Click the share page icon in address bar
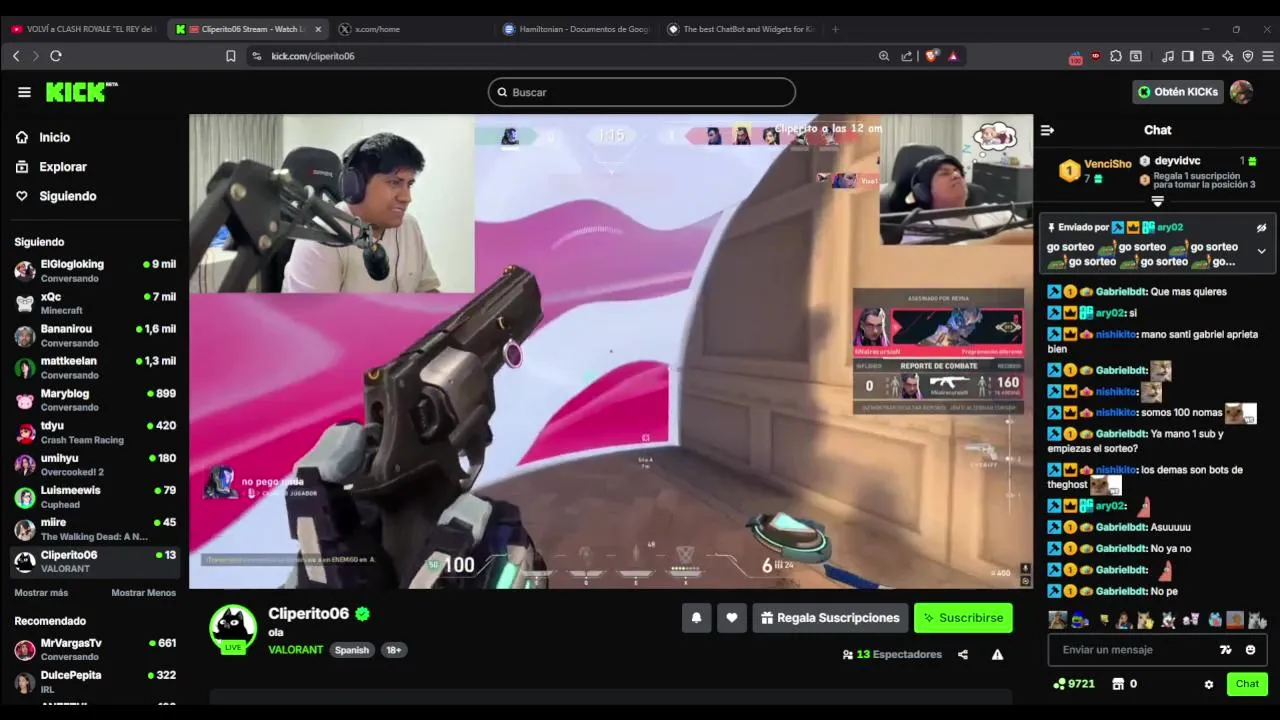The height and width of the screenshot is (720, 1280). click(x=906, y=56)
